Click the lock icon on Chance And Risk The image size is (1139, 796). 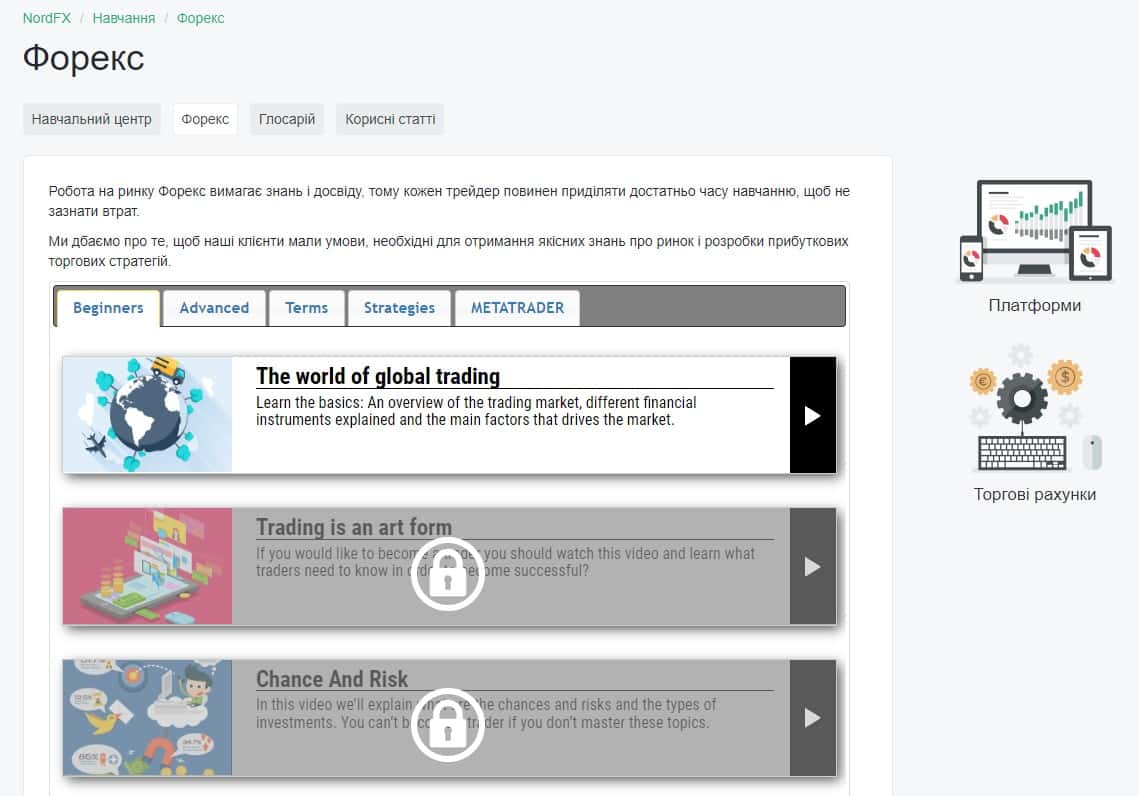447,725
